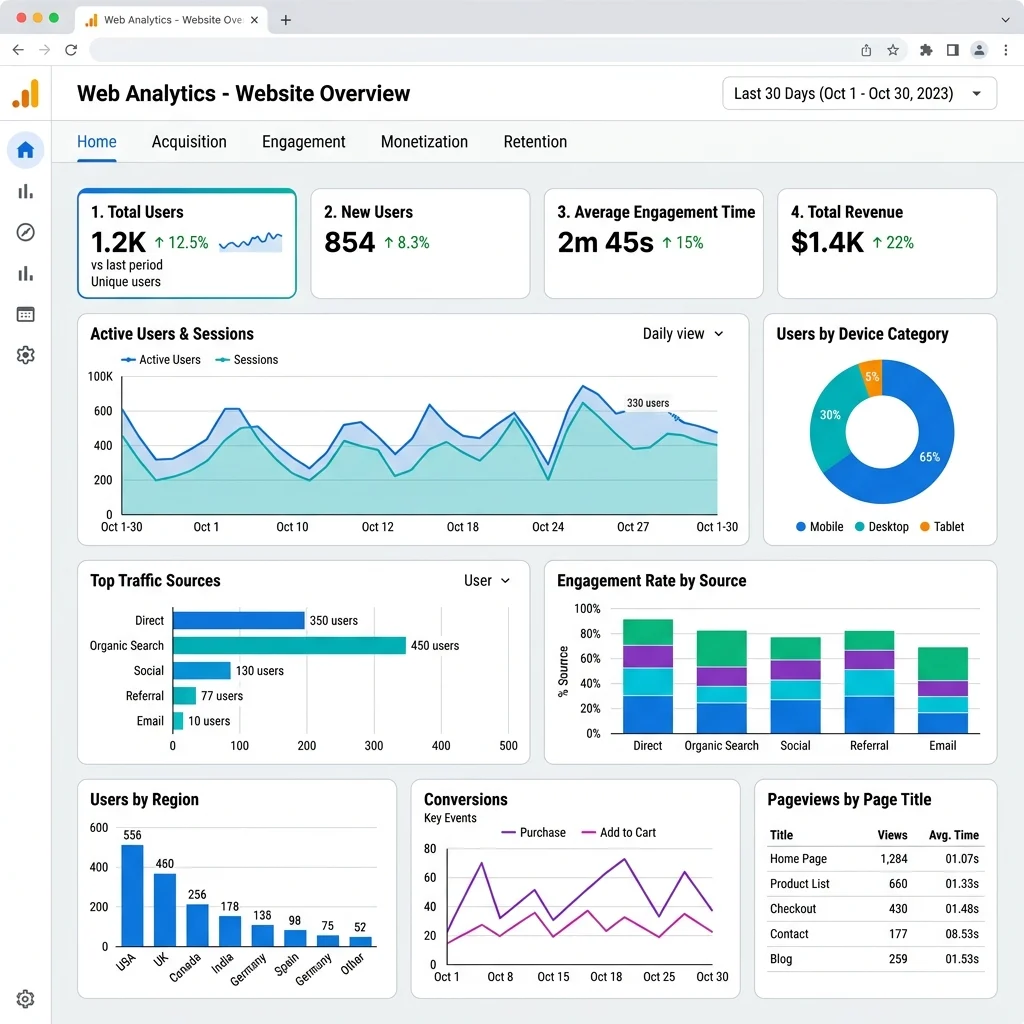Toggle the Active Users legend series
This screenshot has width=1024, height=1024.
click(161, 360)
